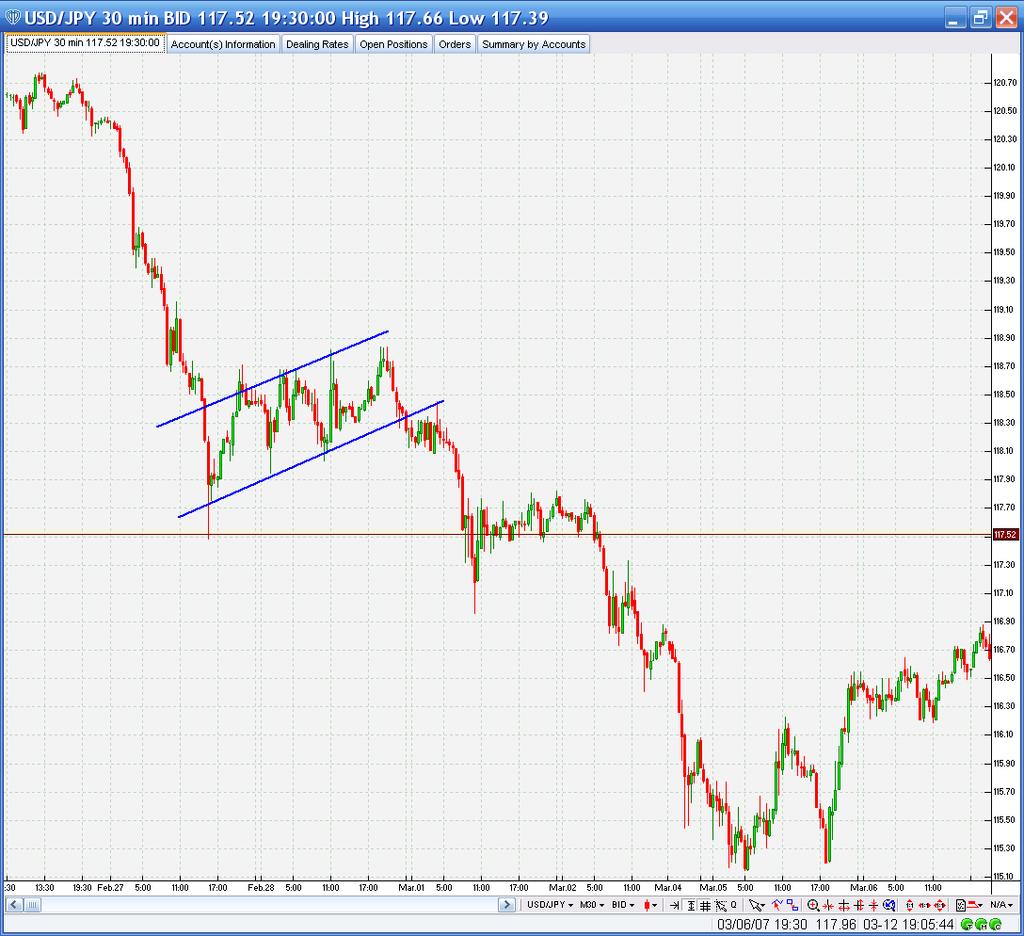The height and width of the screenshot is (936, 1024).
Task: Click the 1:1 four-way scale icon
Action: tap(940, 905)
